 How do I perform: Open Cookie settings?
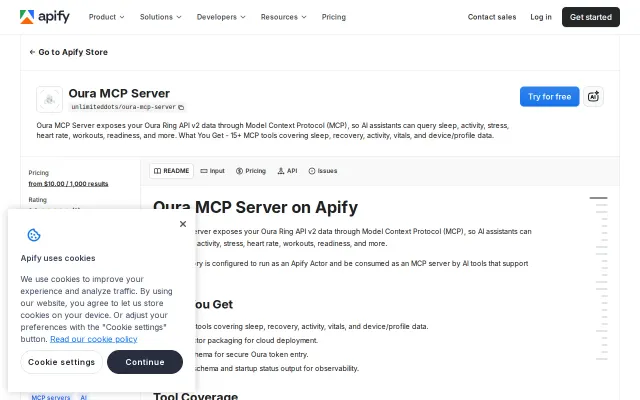point(61,362)
